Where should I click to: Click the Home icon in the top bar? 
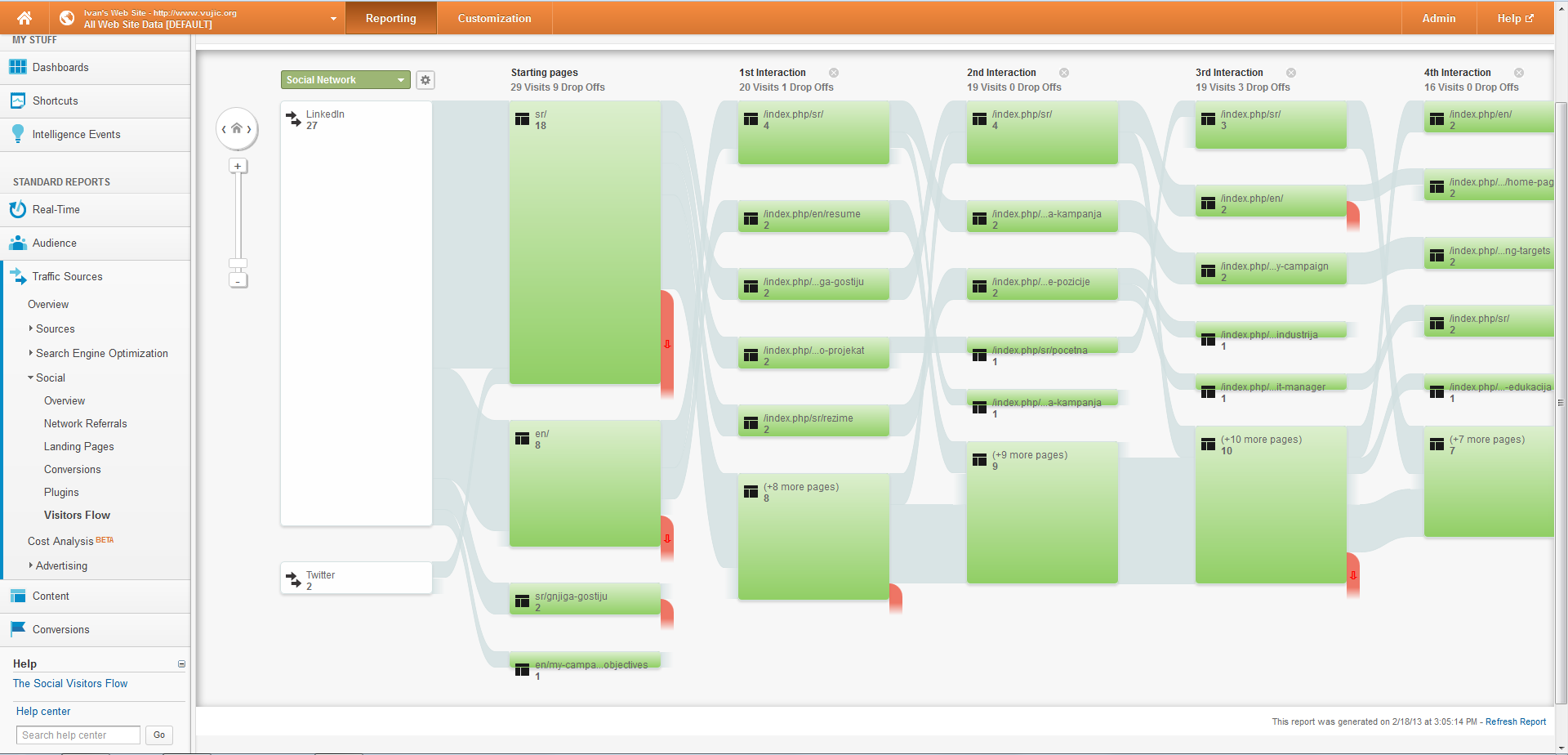24,18
